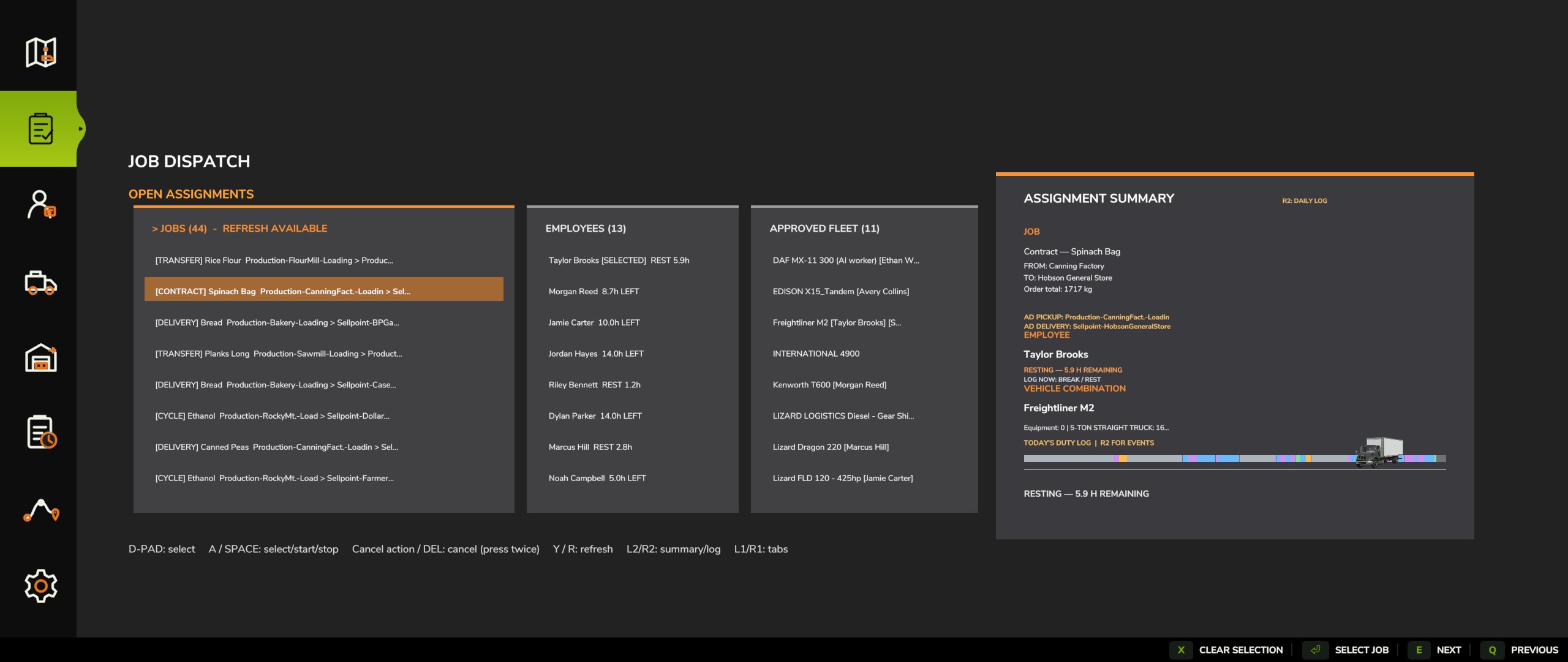1568x662 pixels.
Task: Open the settings gear icon
Action: coord(40,586)
